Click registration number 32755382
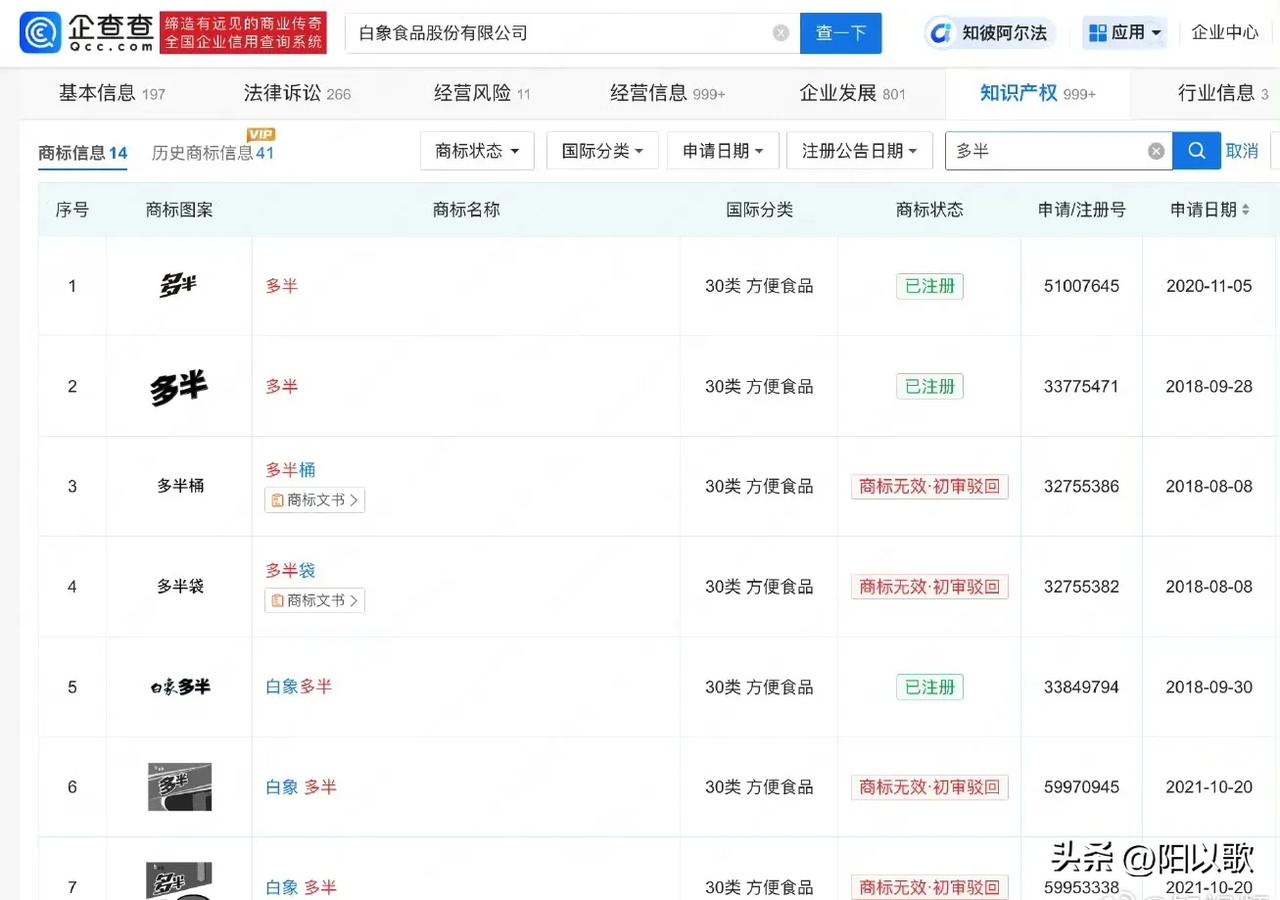The height and width of the screenshot is (900, 1280). coord(1081,586)
